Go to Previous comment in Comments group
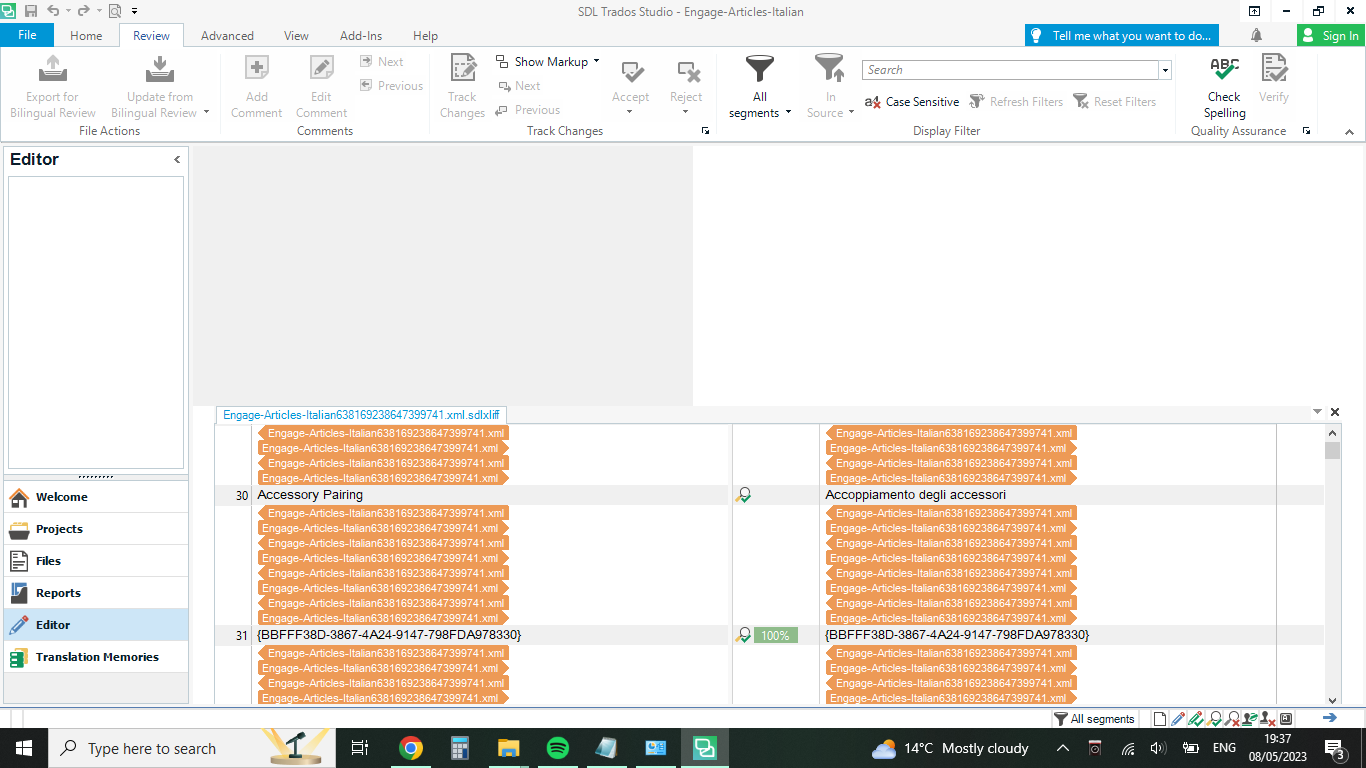The width and height of the screenshot is (1366, 768). [x=392, y=86]
